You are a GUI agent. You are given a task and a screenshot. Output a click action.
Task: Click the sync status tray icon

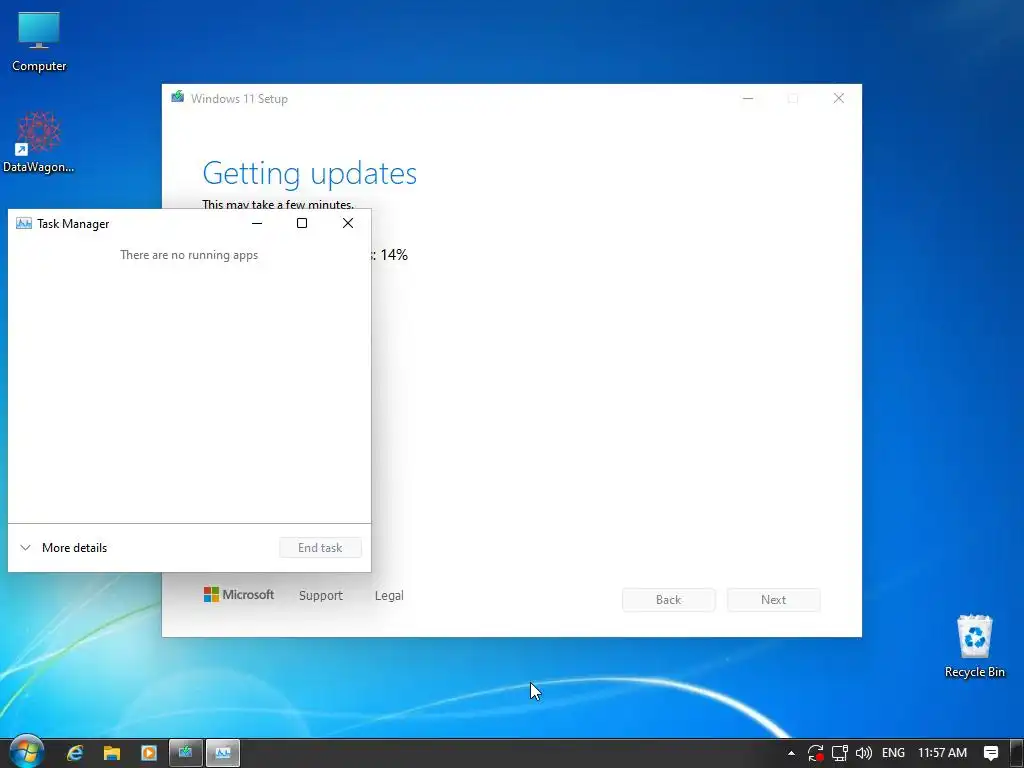coord(815,753)
